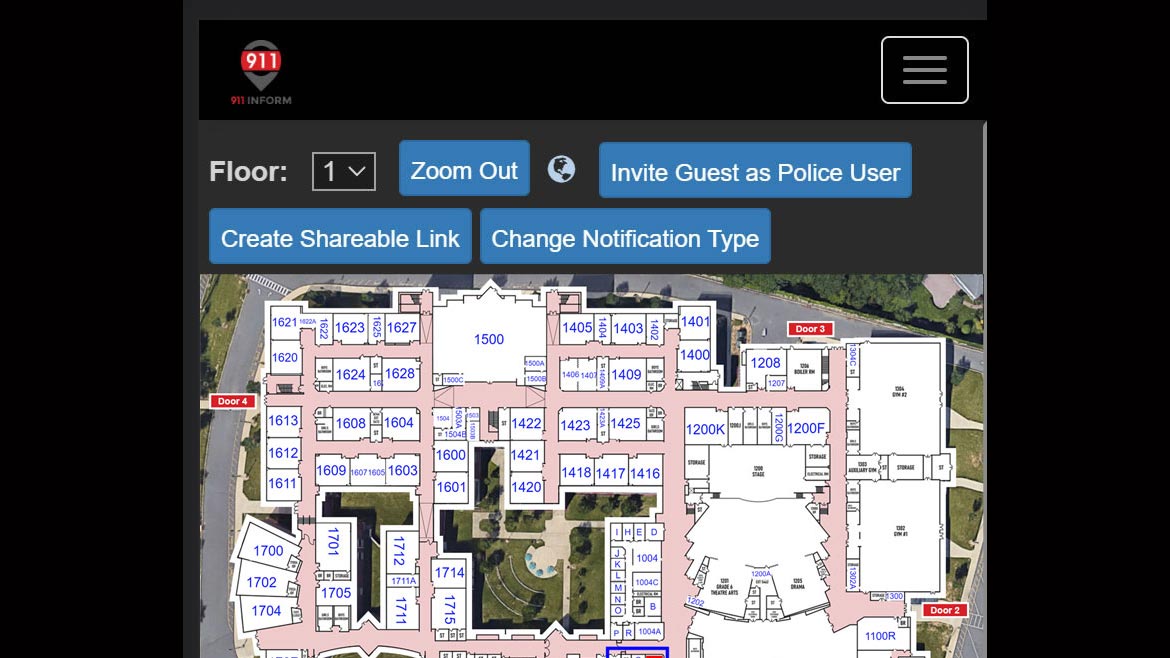Select room 1200K on the map
The height and width of the screenshot is (658, 1170).
(705, 429)
